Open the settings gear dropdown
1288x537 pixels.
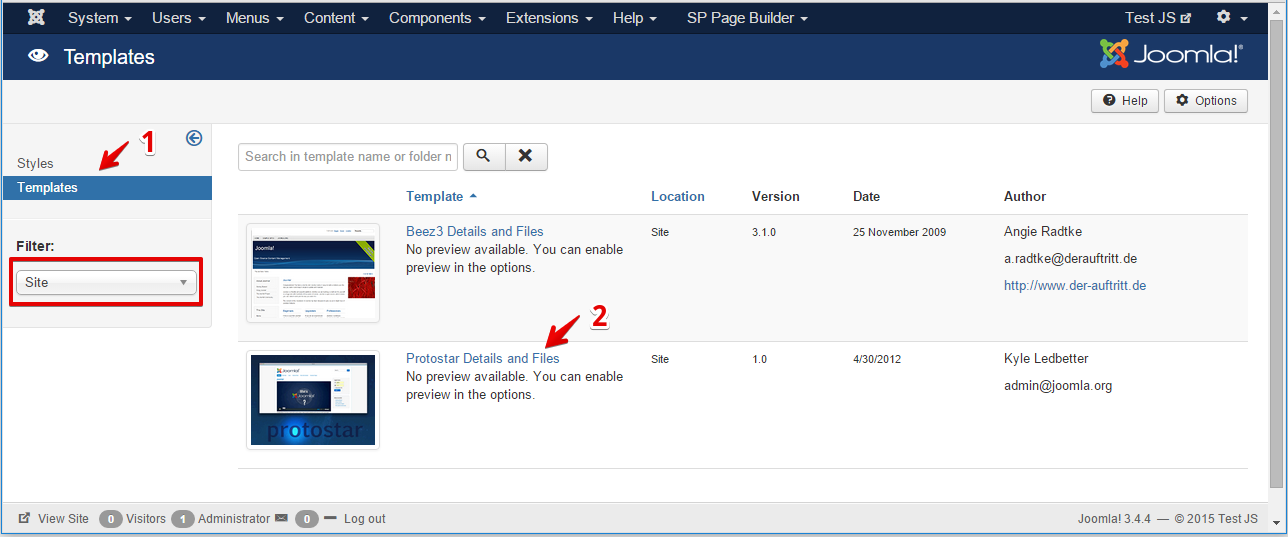point(1232,18)
